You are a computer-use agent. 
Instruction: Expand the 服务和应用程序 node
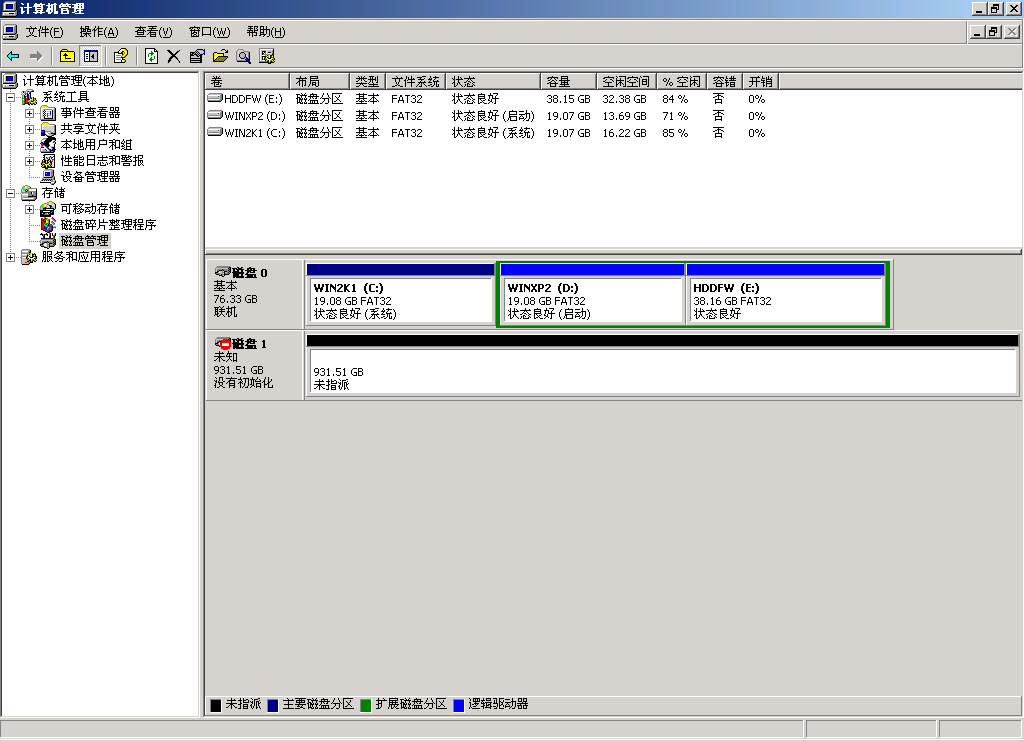click(x=10, y=257)
